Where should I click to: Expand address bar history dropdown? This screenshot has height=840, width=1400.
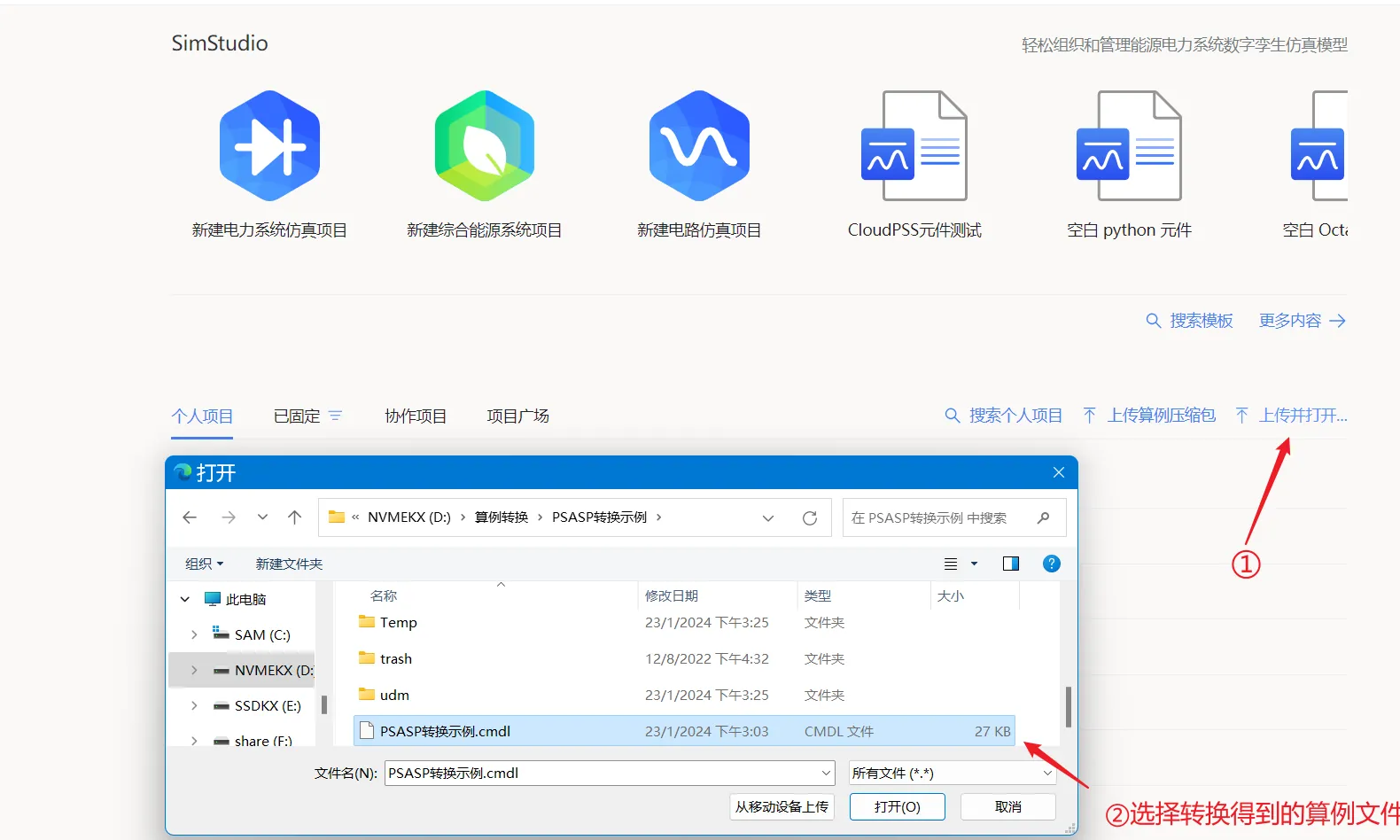(x=768, y=518)
